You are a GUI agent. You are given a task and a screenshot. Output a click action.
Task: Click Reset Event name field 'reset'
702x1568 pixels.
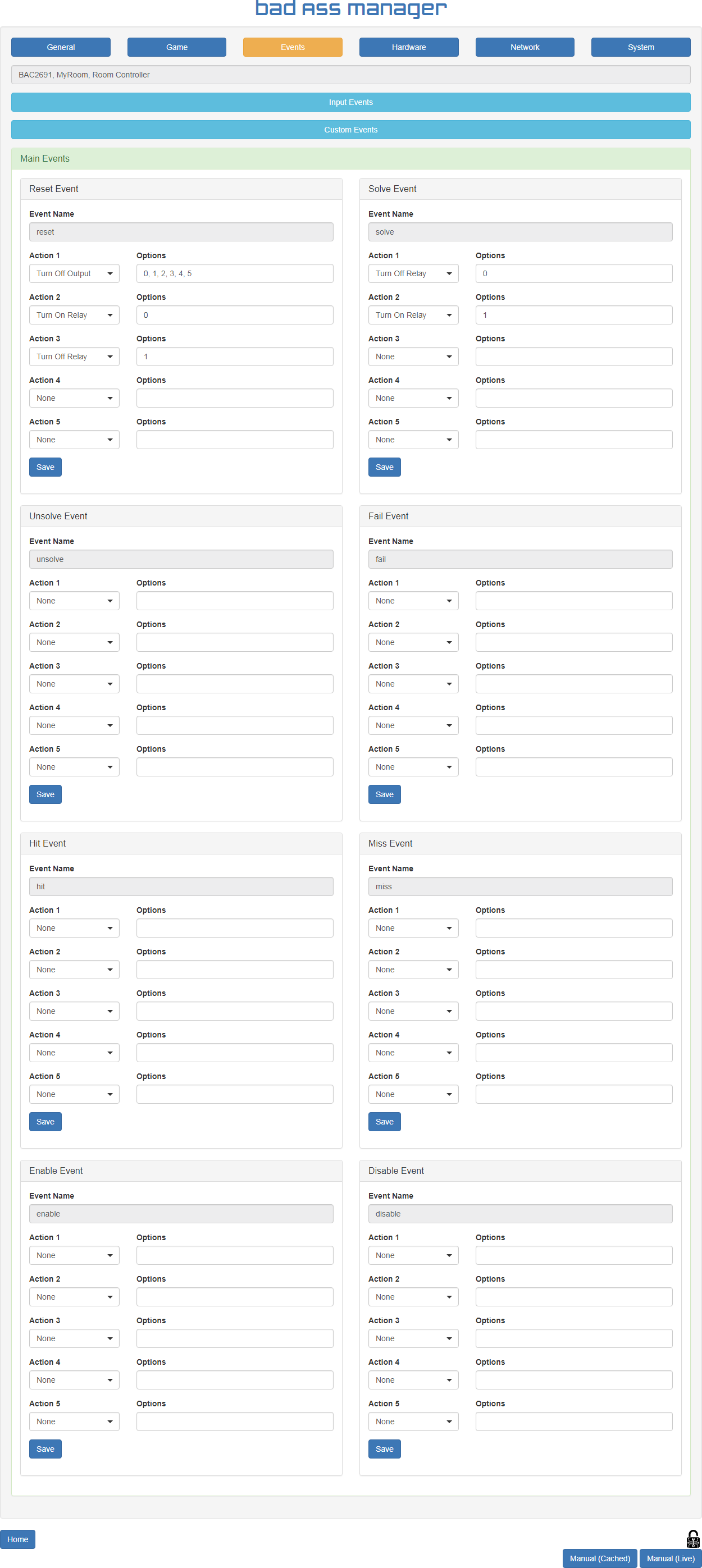181,232
